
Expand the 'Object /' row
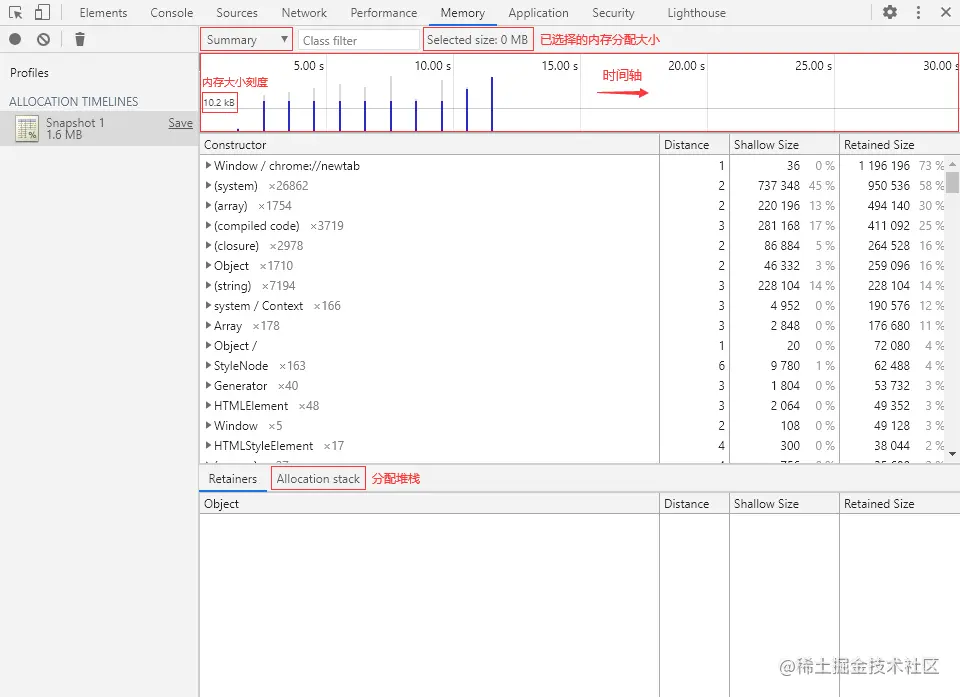click(x=208, y=345)
